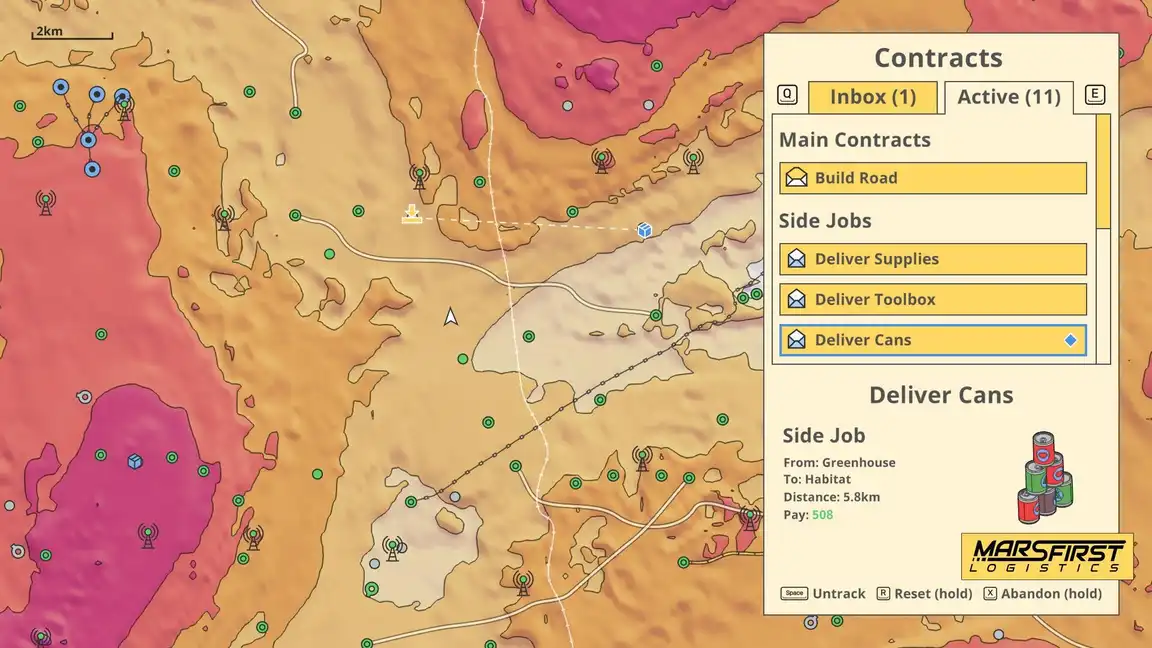This screenshot has width=1152, height=648.
Task: Select the Deliver Supplies side job
Action: coord(932,259)
